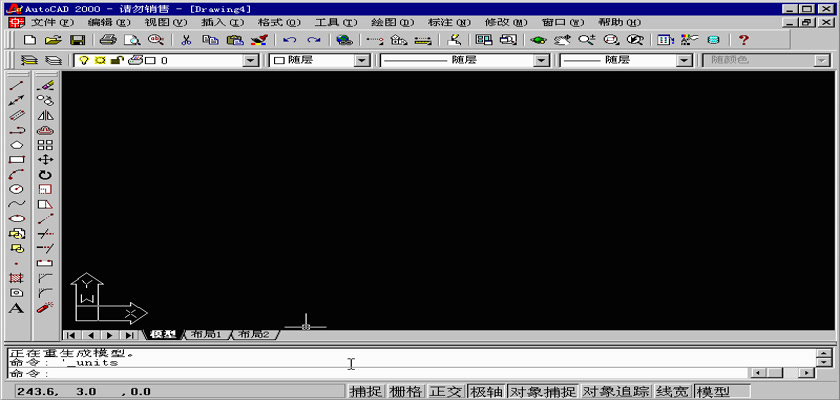Select the Polygon draw tool

tap(17, 145)
